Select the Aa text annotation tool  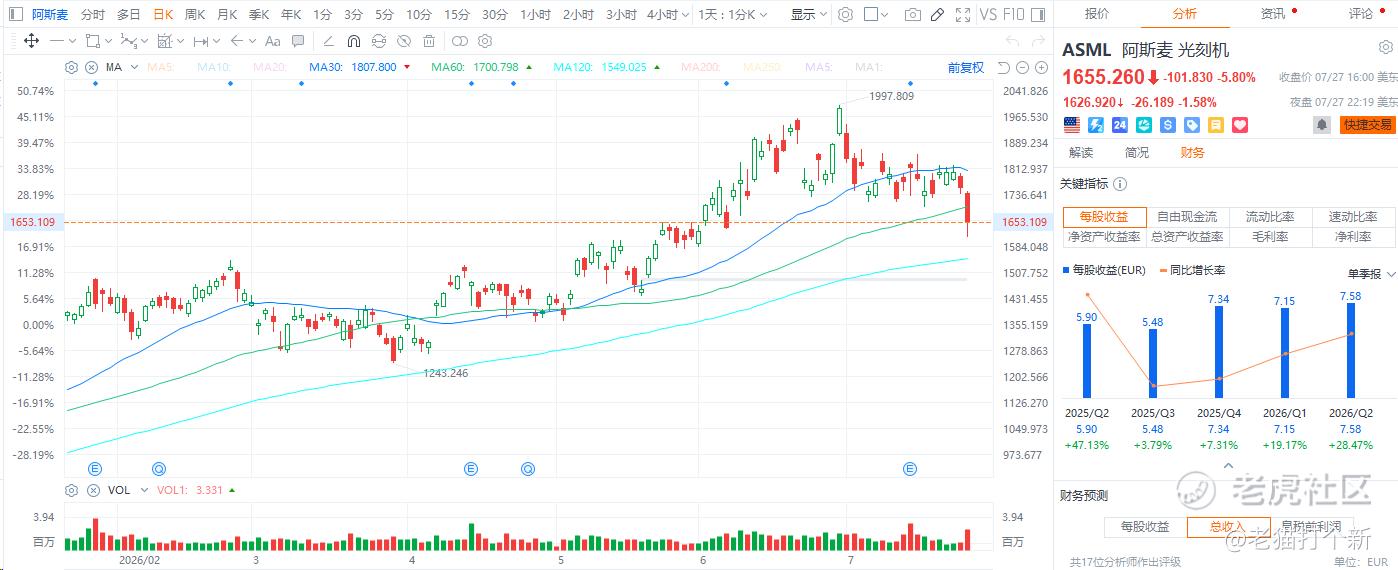(272, 41)
